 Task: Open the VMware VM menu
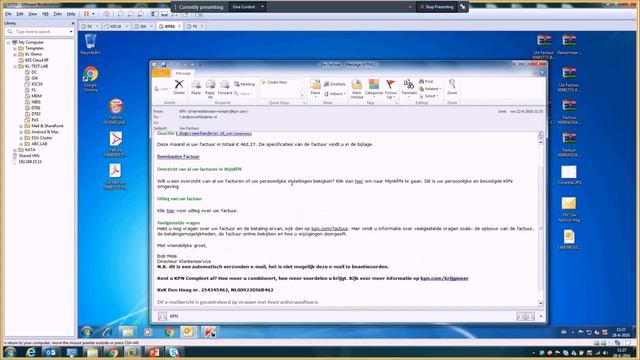45,14
